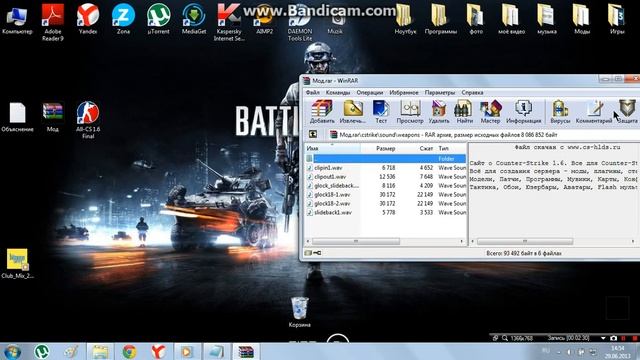The image size is (640, 360).
Task: Open the Избранное menu
Action: point(404,93)
